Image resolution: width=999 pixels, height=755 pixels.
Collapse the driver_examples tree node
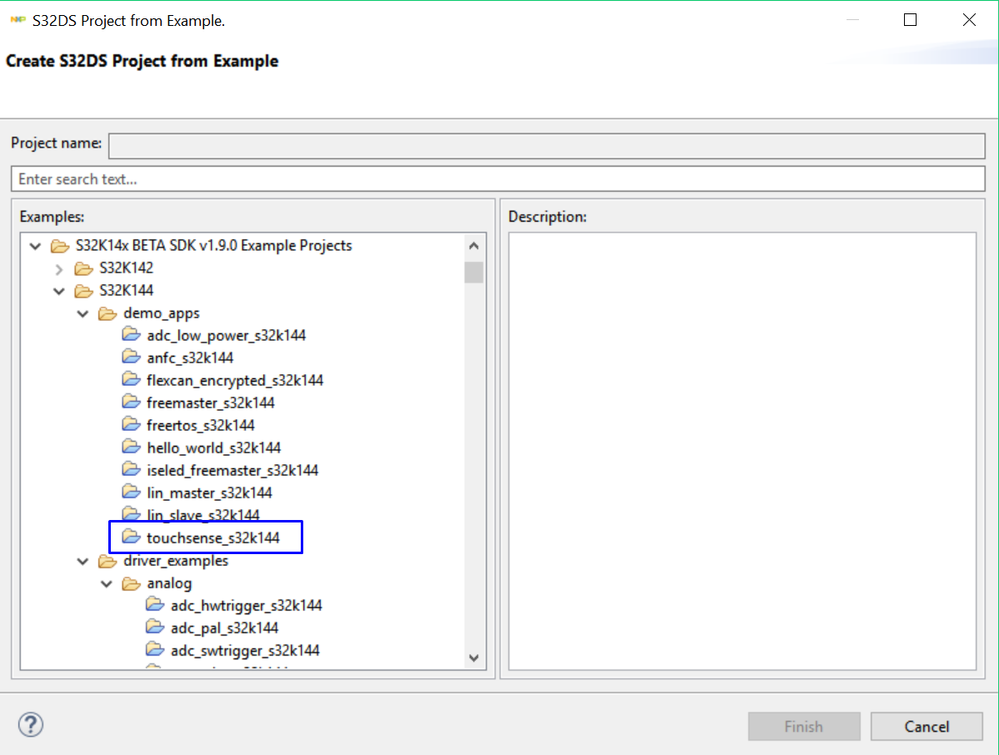tap(83, 561)
